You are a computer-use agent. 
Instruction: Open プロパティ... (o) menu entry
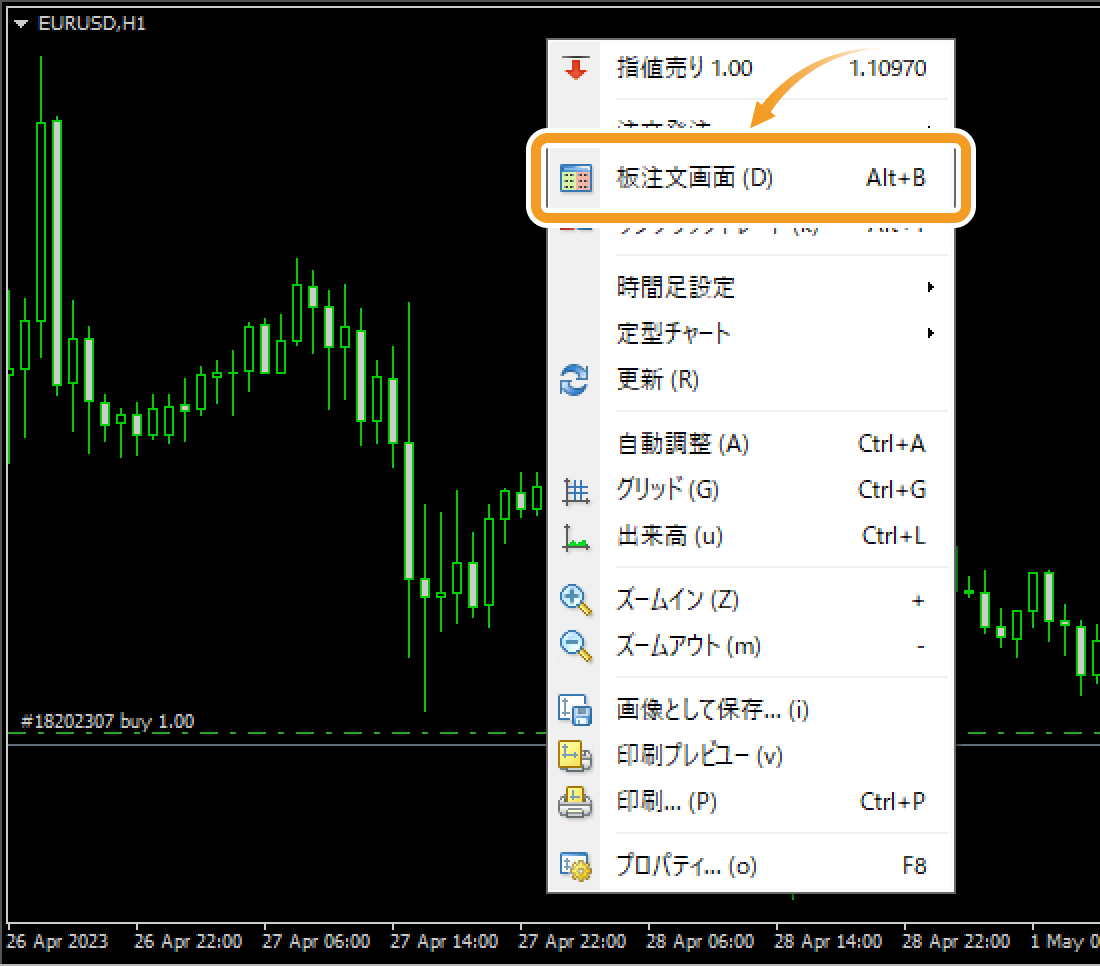[751, 866]
